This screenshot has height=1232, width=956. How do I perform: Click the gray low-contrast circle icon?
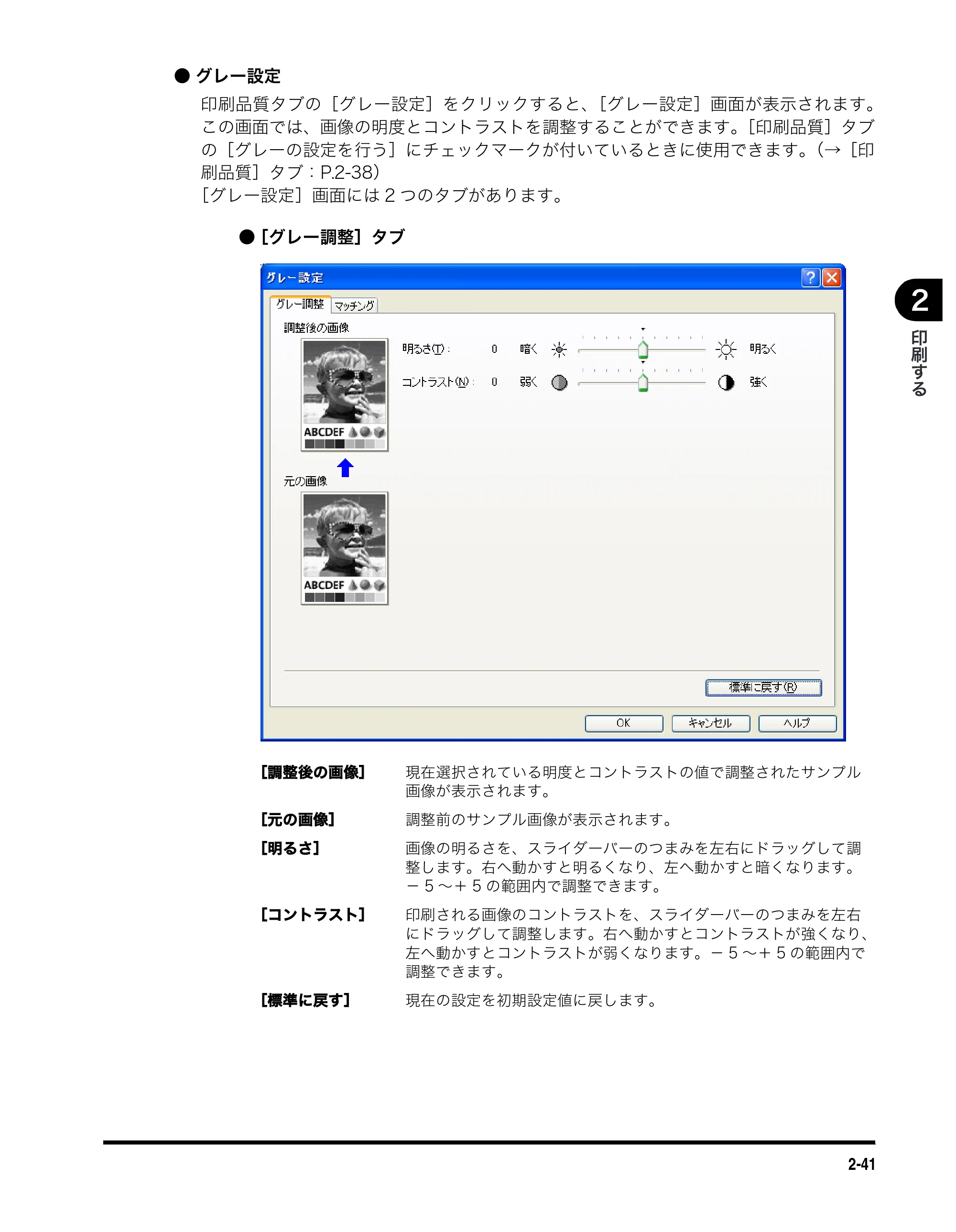[x=559, y=382]
